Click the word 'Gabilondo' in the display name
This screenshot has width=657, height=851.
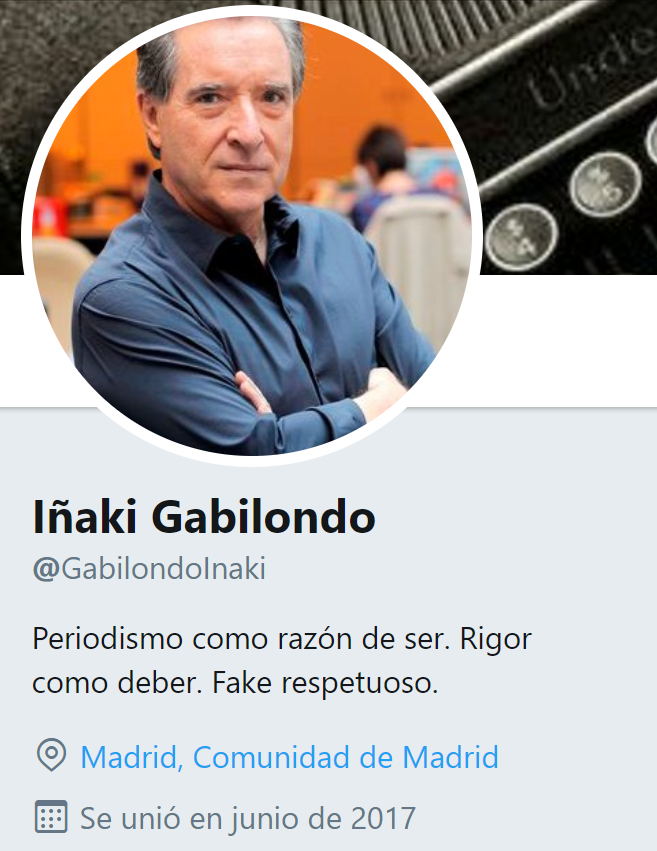[x=263, y=517]
